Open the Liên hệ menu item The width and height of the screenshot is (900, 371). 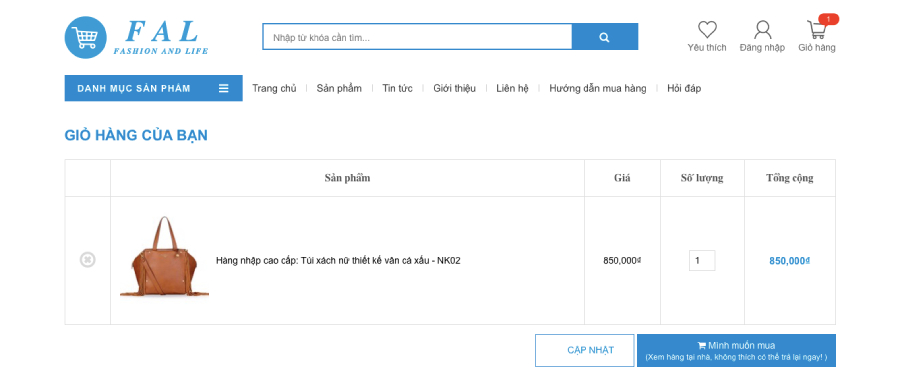click(x=512, y=88)
